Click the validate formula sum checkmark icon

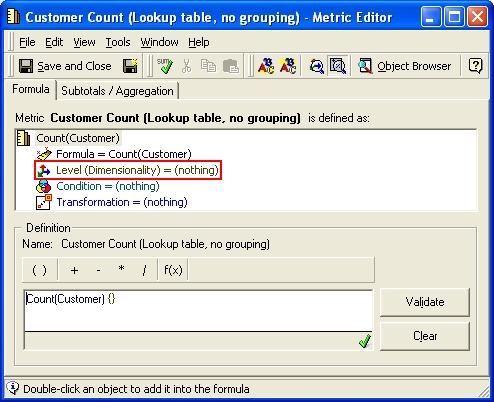[165, 66]
